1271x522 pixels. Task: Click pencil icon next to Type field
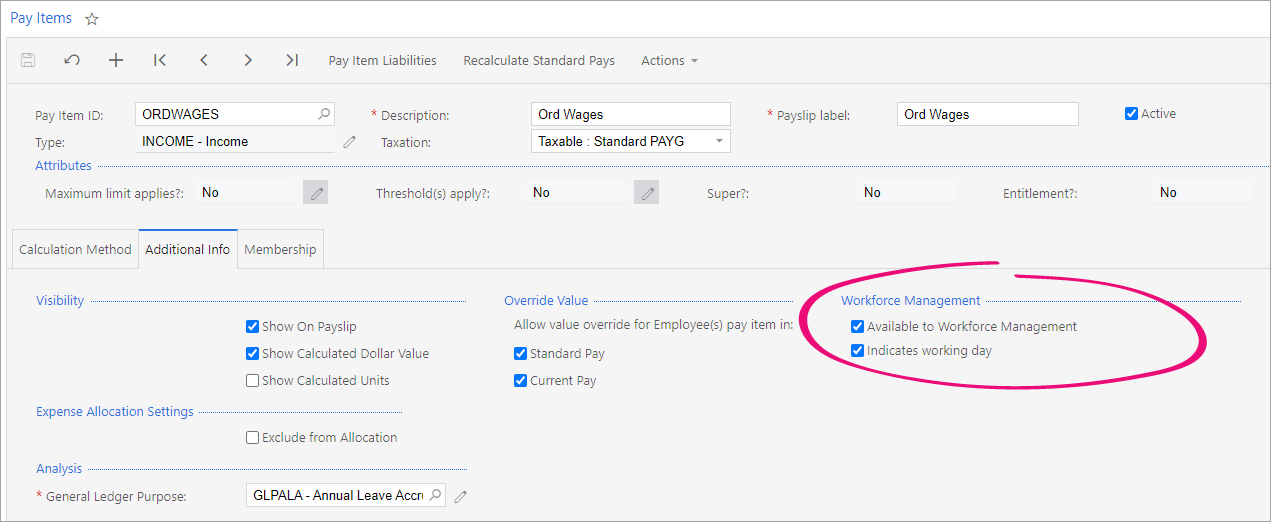(x=349, y=142)
